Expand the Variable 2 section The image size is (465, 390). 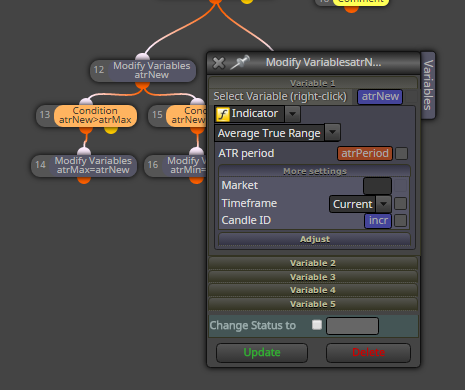313,263
